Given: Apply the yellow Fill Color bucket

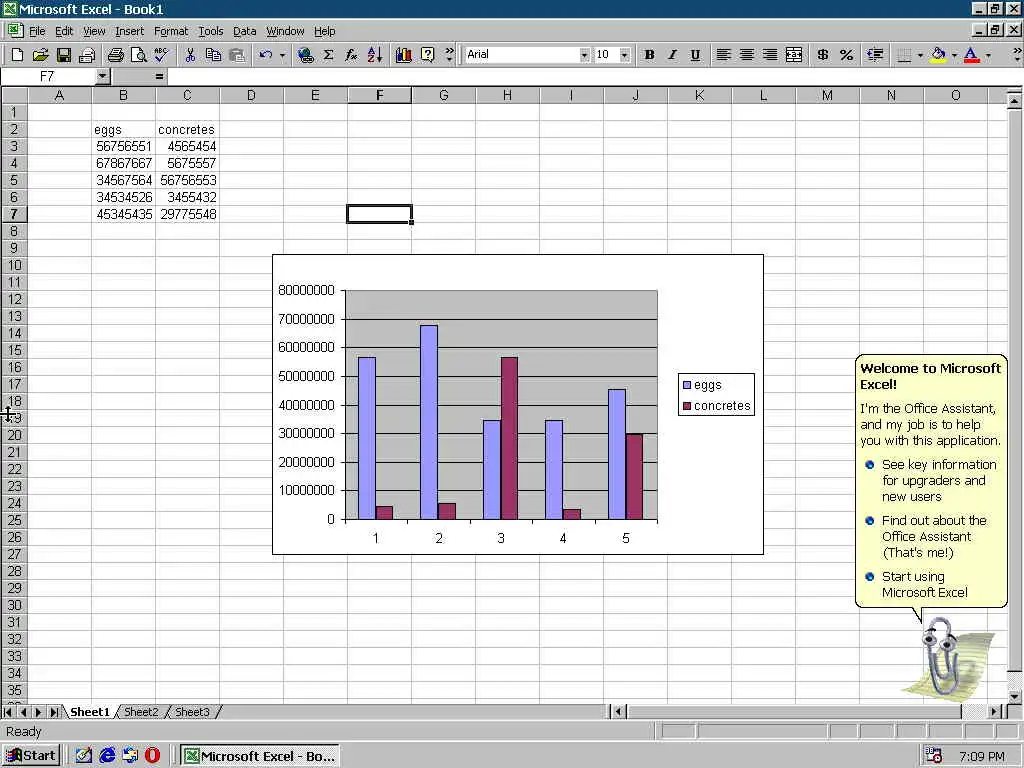Looking at the screenshot, I should (938, 55).
